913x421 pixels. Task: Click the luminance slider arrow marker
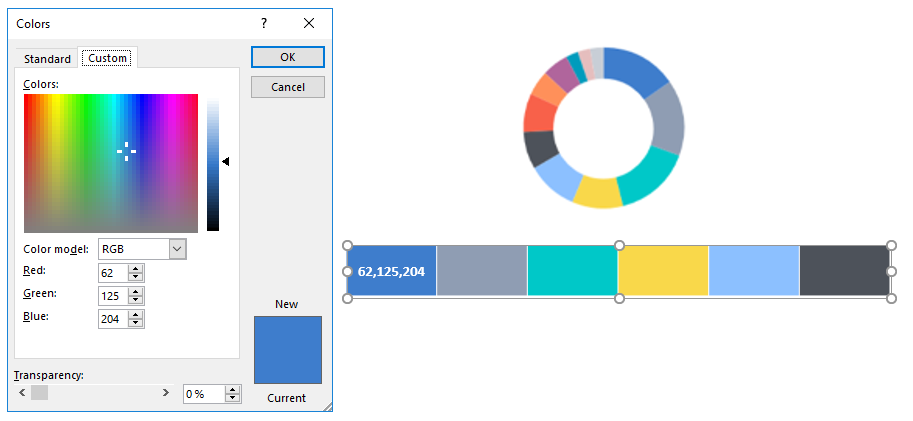[226, 161]
